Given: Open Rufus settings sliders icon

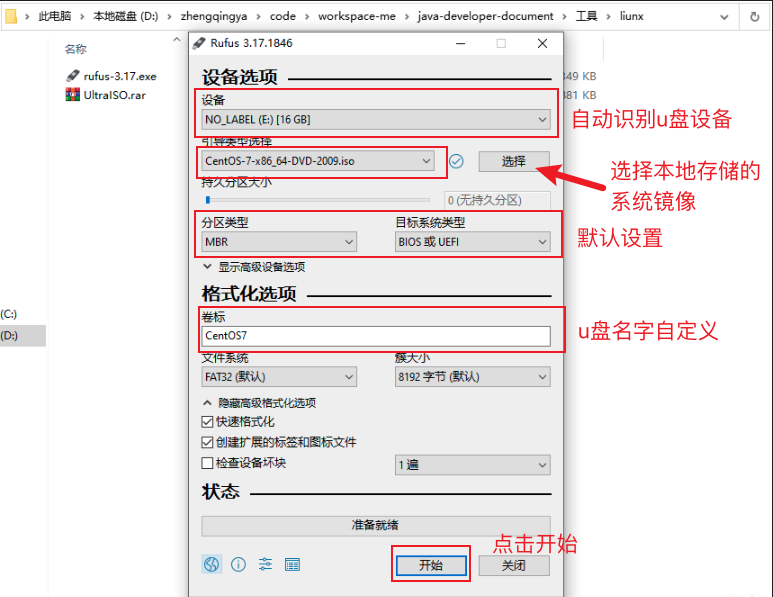Looking at the screenshot, I should [x=265, y=564].
